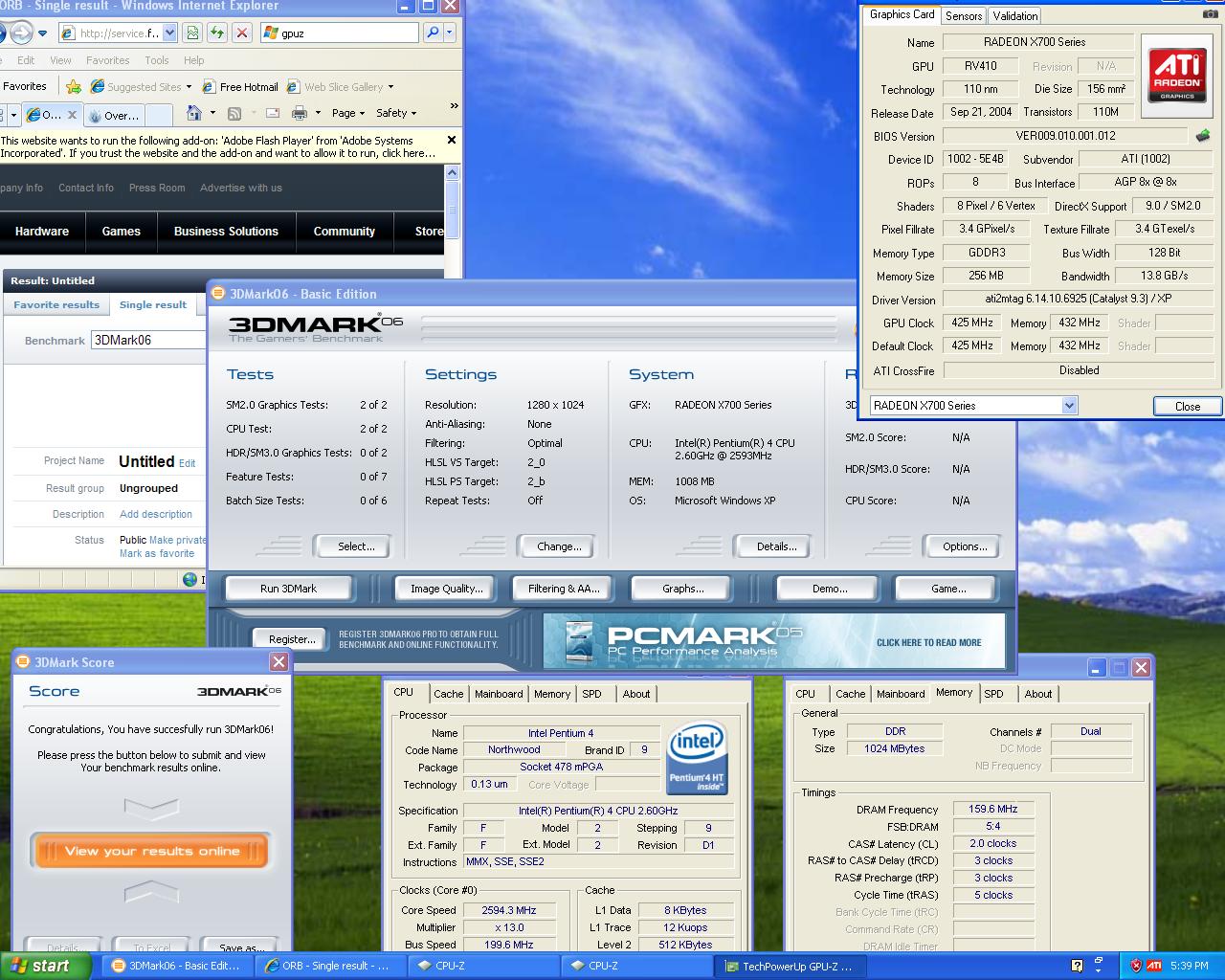Click the IE read mail icon
Image resolution: width=1225 pixels, height=980 pixels.
click(x=273, y=113)
